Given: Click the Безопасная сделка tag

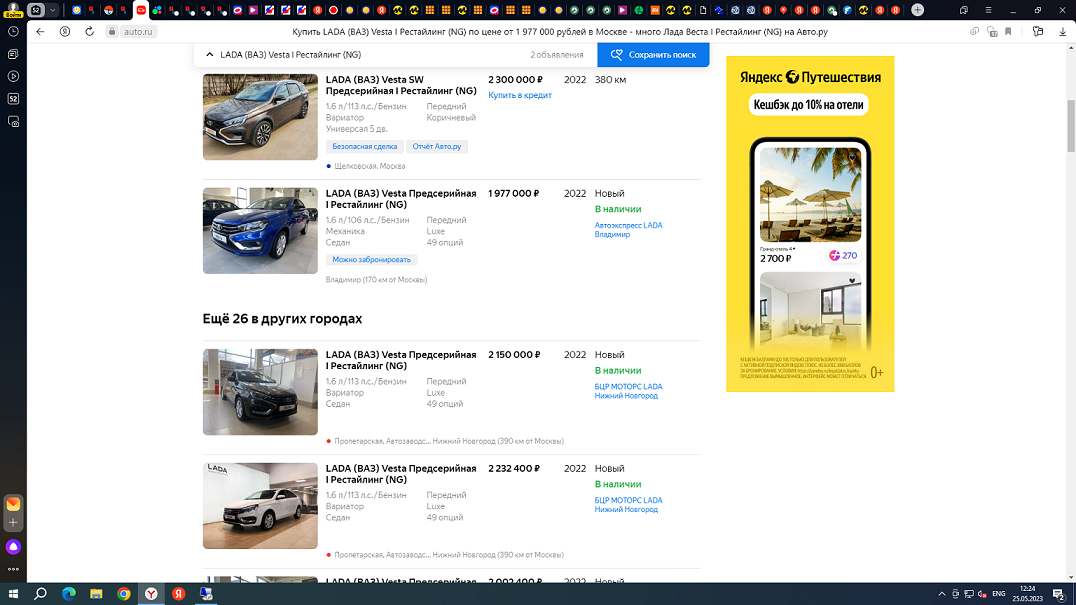Looking at the screenshot, I should click(364, 147).
